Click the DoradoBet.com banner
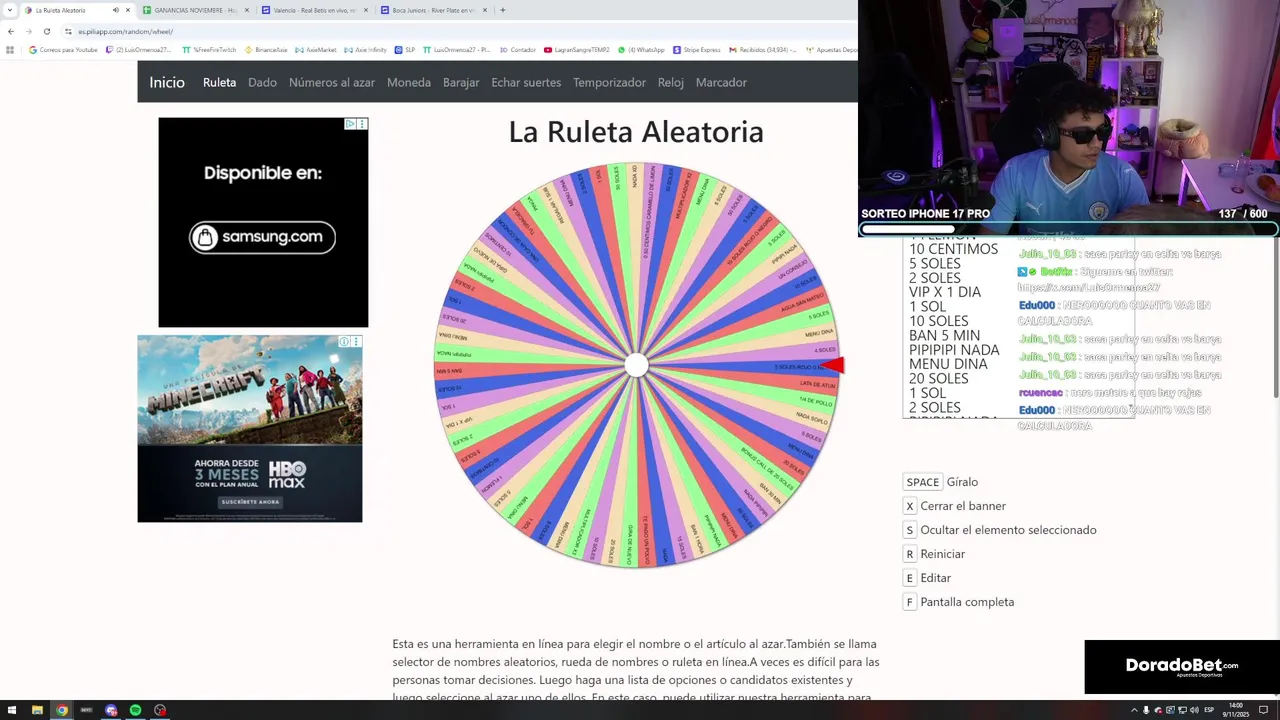Image resolution: width=1280 pixels, height=720 pixels. tap(1182, 667)
